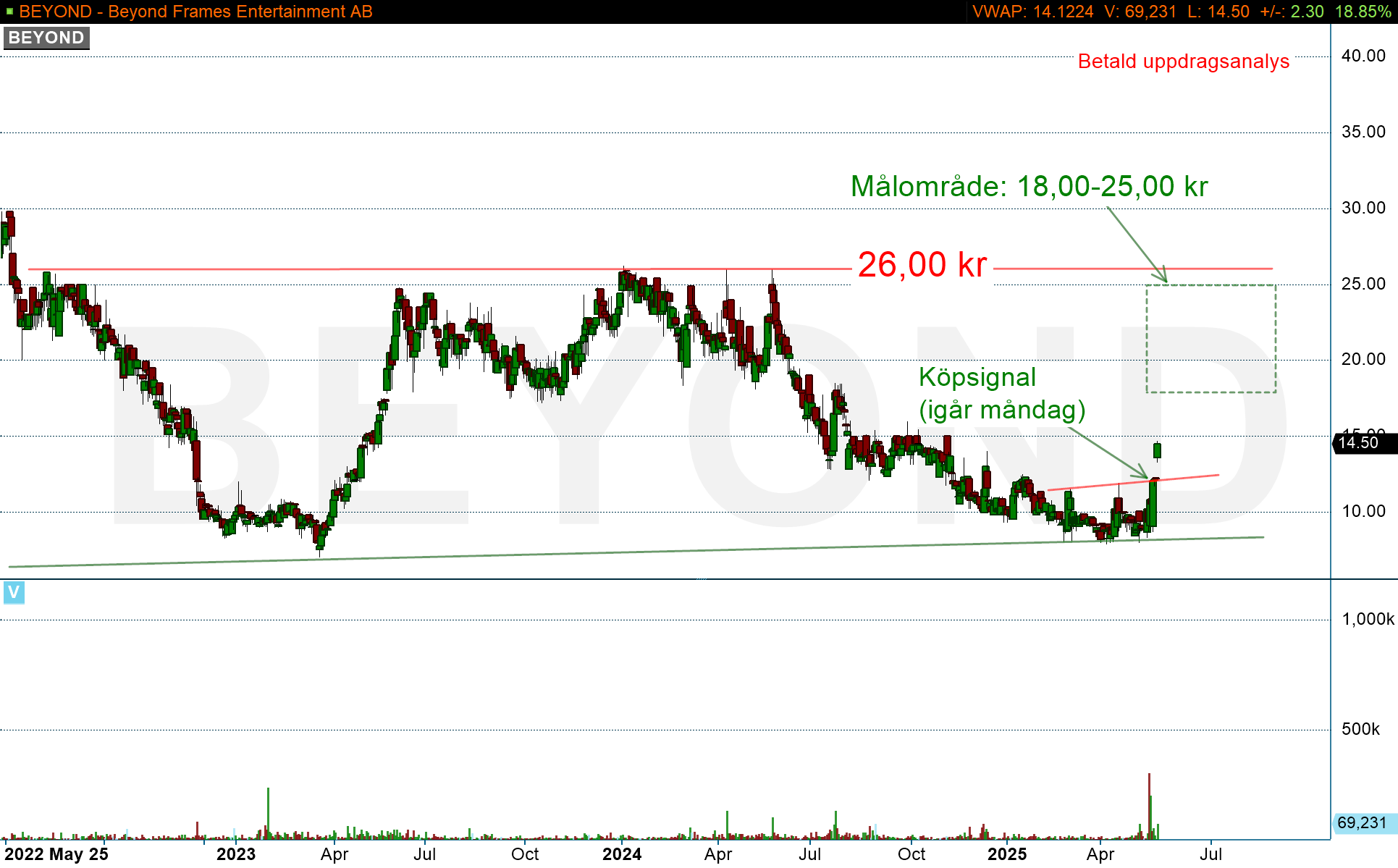The height and width of the screenshot is (868, 1398).
Task: Click the tallest red volume spike bar
Action: 1149,806
